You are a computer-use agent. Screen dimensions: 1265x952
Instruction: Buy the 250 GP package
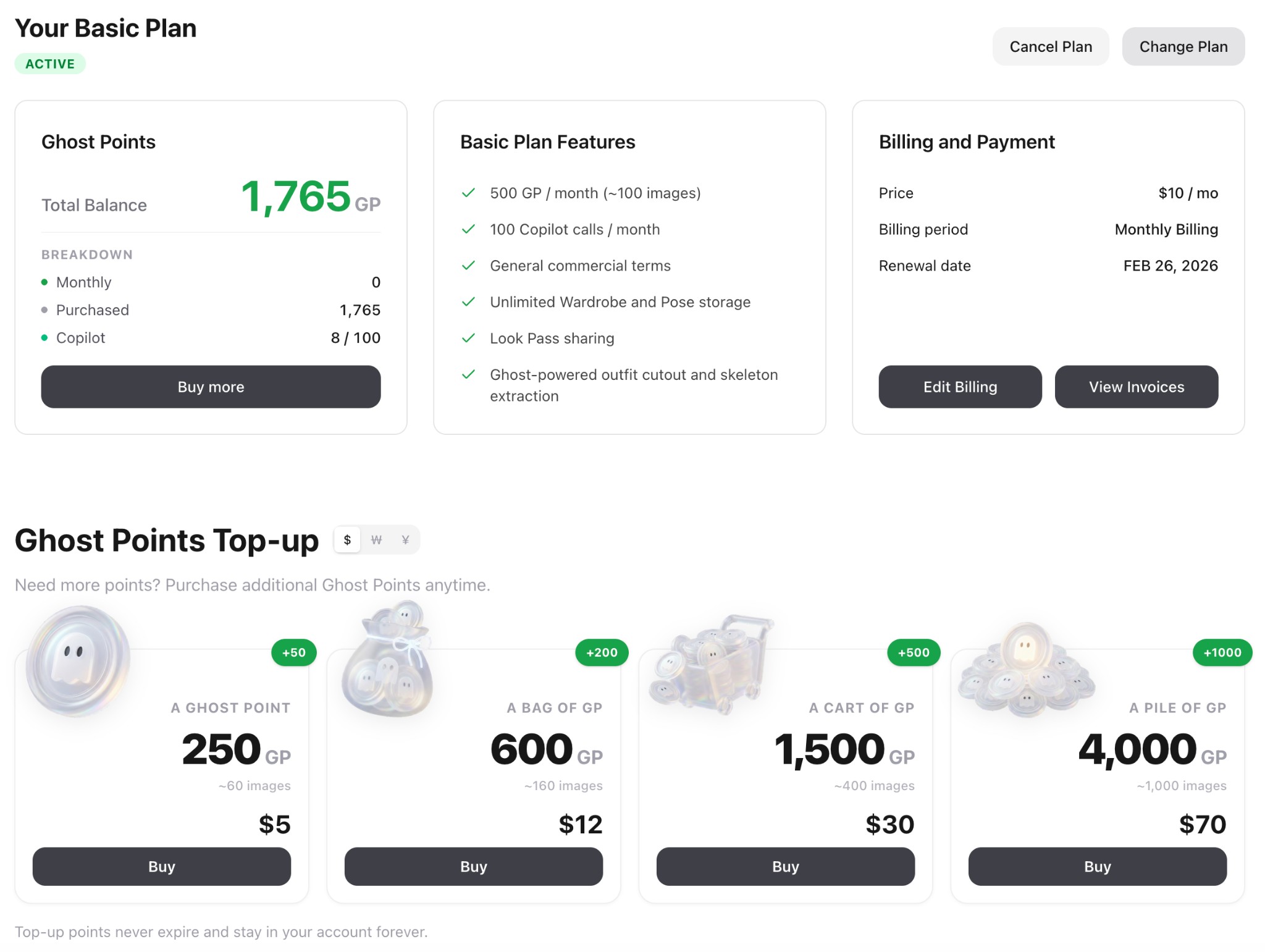161,866
